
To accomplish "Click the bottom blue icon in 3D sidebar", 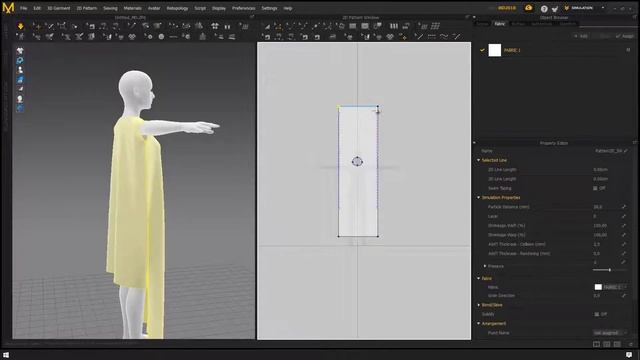I will point(20,108).
